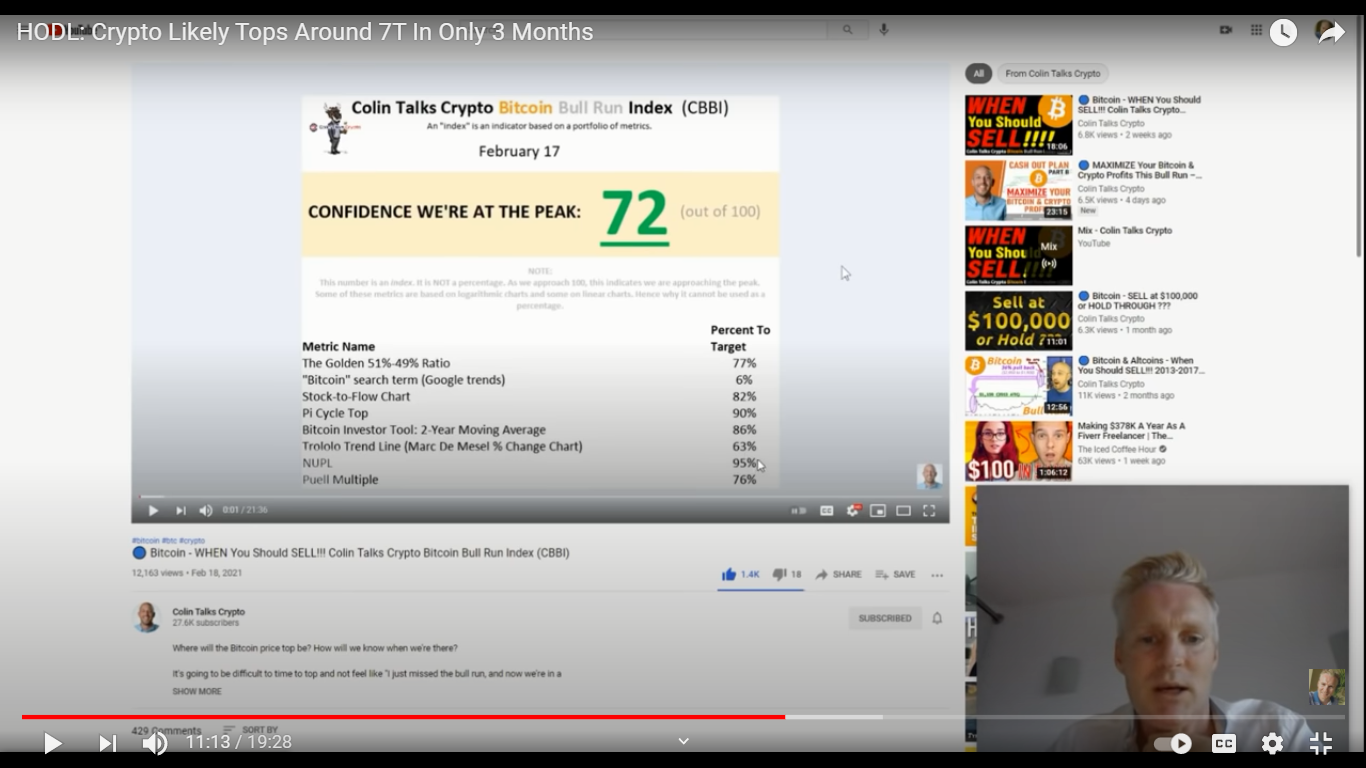Image resolution: width=1366 pixels, height=768 pixels.
Task: Toggle closed captions in fullscreen player
Action: [x=1223, y=743]
